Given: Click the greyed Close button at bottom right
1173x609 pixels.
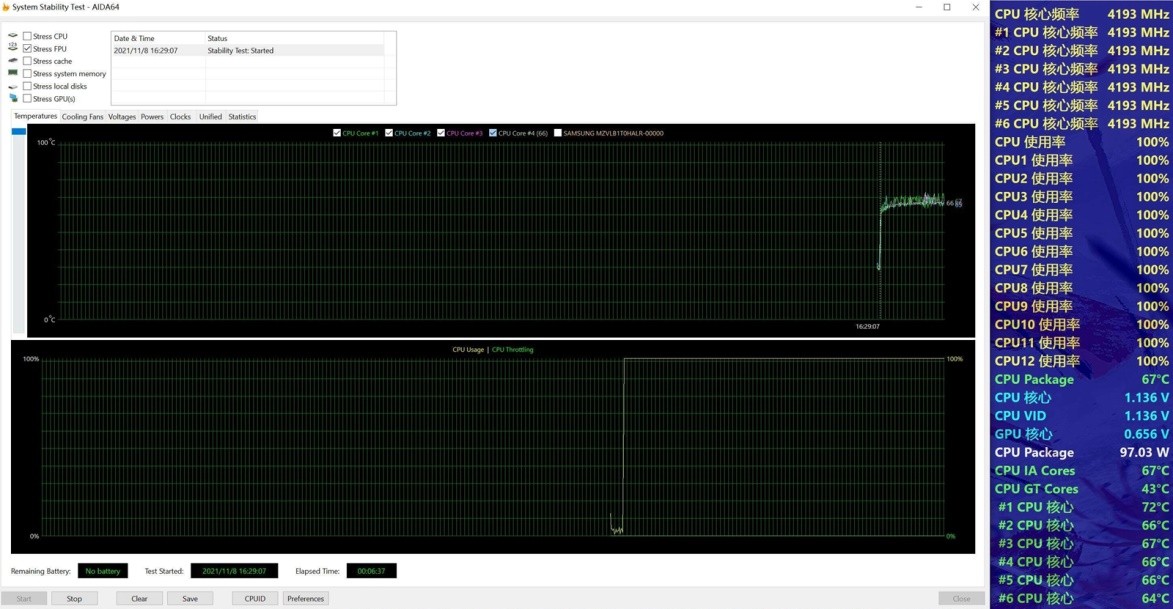Looking at the screenshot, I should tap(961, 599).
